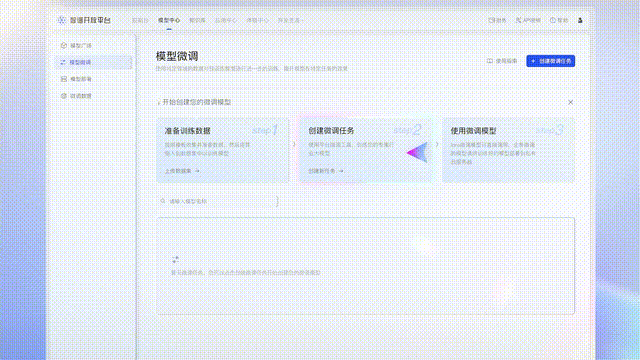
Task: Open the API密钥 item in the header
Action: click(x=528, y=20)
